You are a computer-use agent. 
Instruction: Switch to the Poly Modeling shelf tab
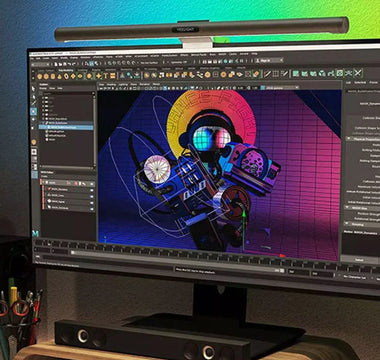point(66,70)
